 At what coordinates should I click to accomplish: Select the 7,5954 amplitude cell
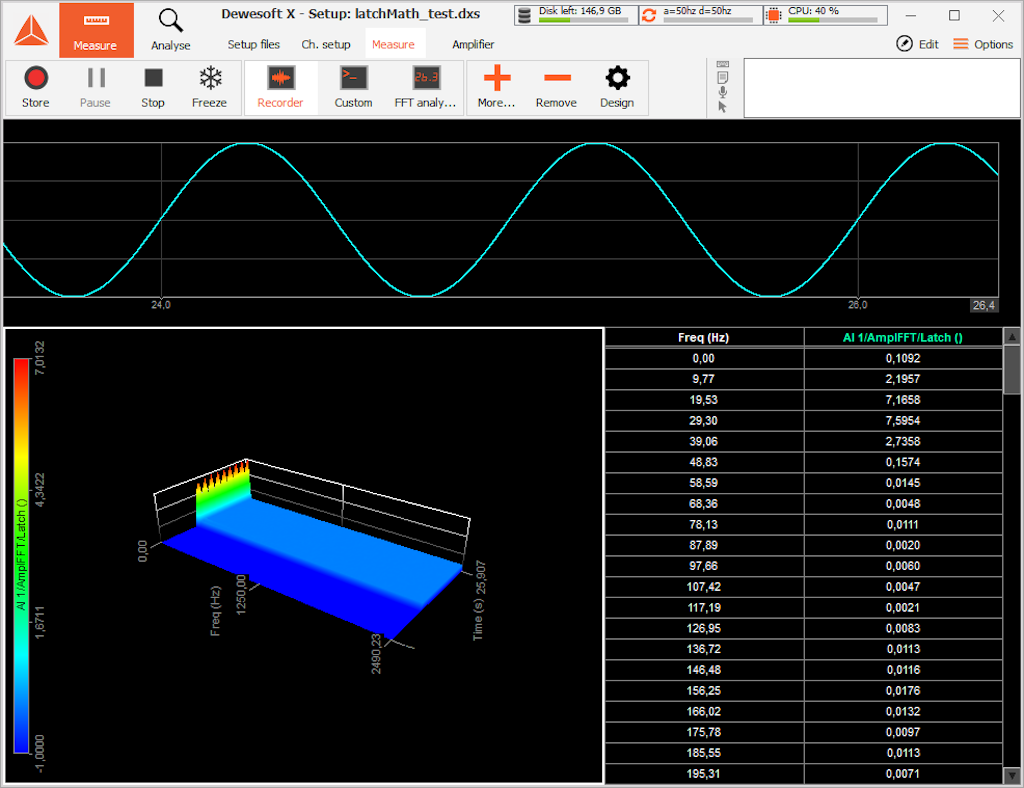(903, 421)
